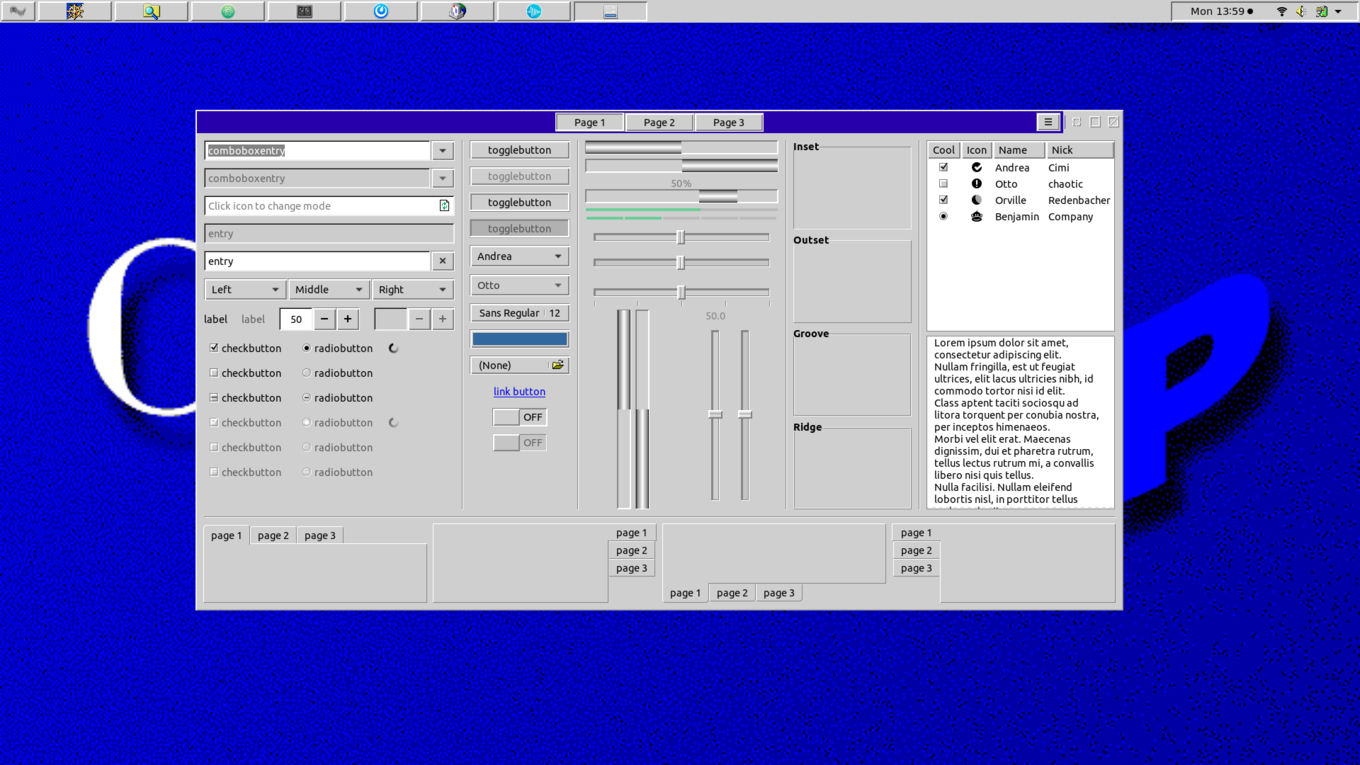Expand the Andrea combo box
The image size is (1360, 765).
[519, 256]
